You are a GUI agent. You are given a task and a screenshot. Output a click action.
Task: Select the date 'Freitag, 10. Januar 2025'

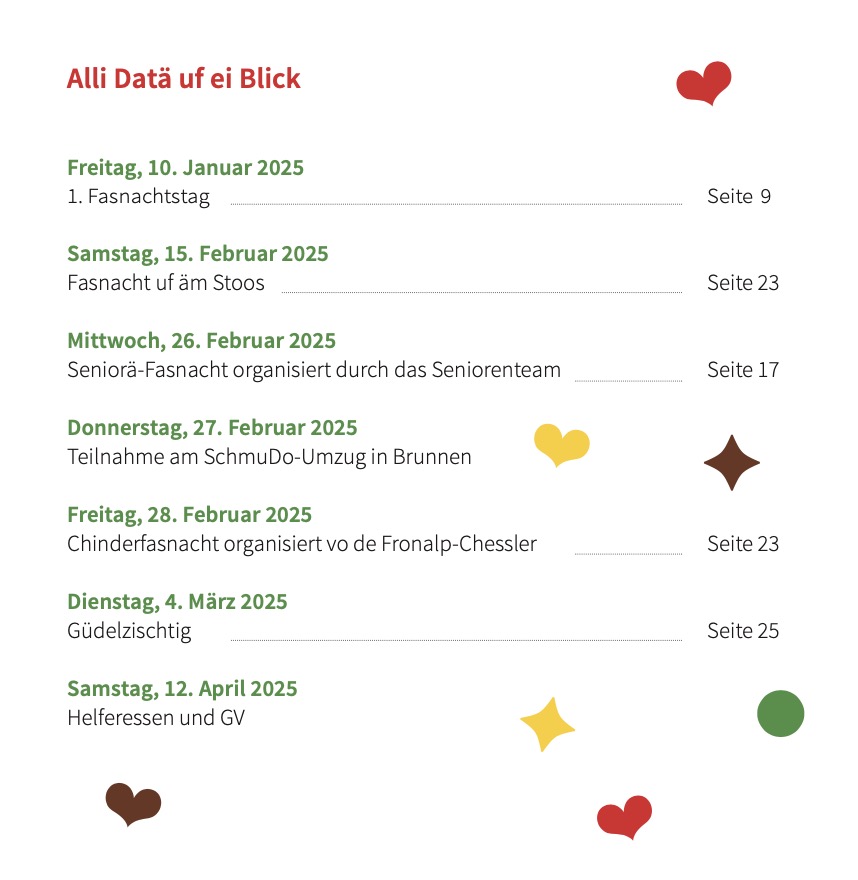tap(185, 168)
